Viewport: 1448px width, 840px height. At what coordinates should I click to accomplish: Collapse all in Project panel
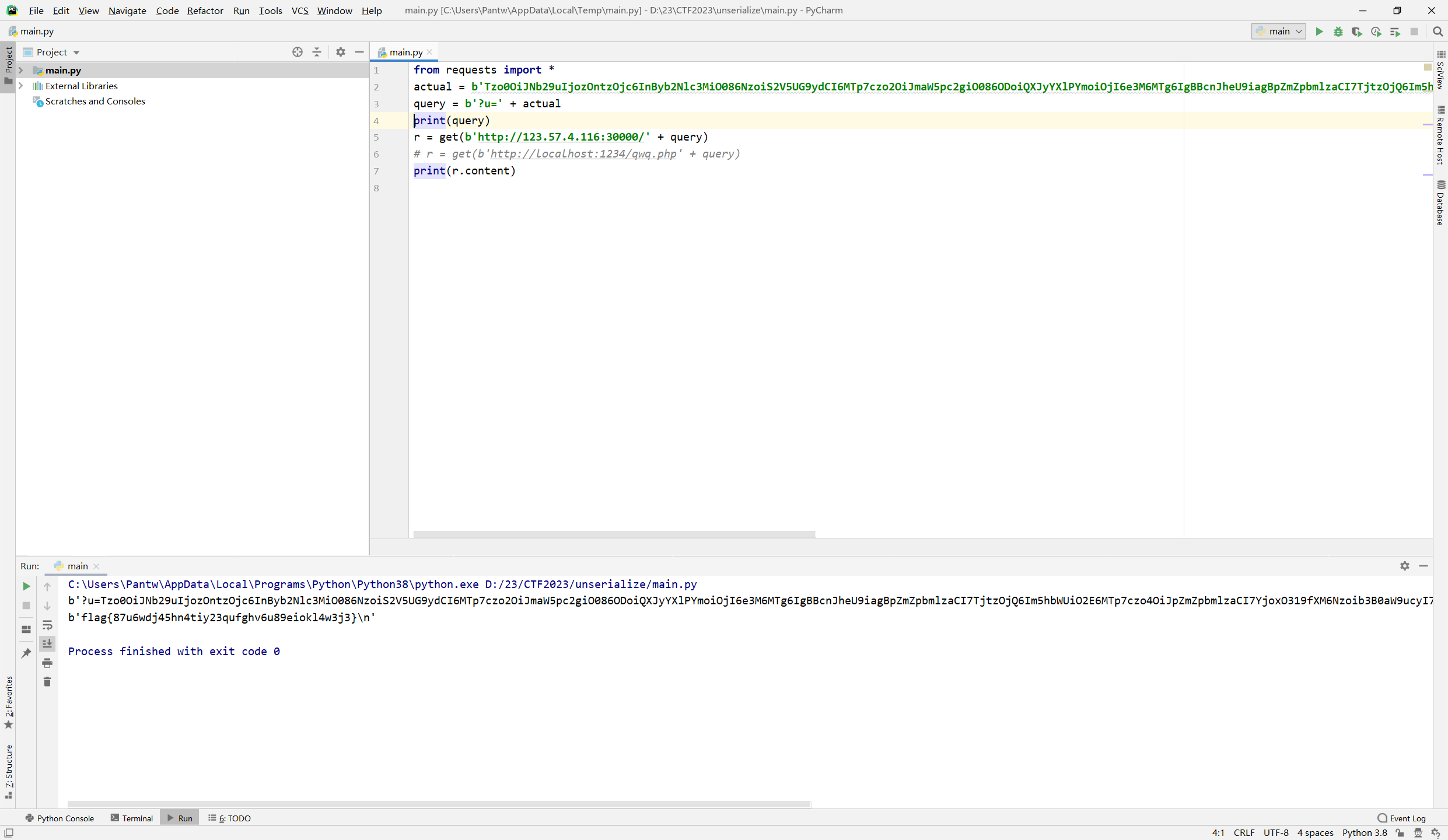click(x=317, y=52)
